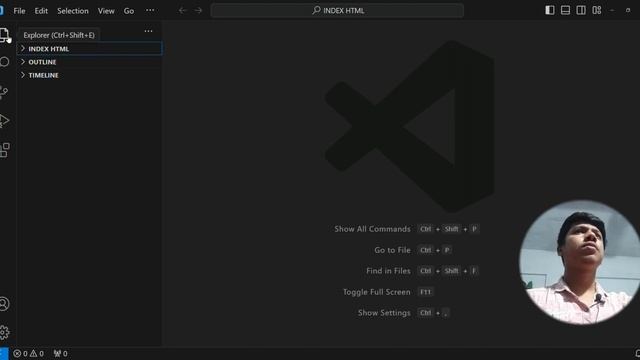Toggle the bottom panel layout
Screen dimensions: 640x360
point(565,10)
